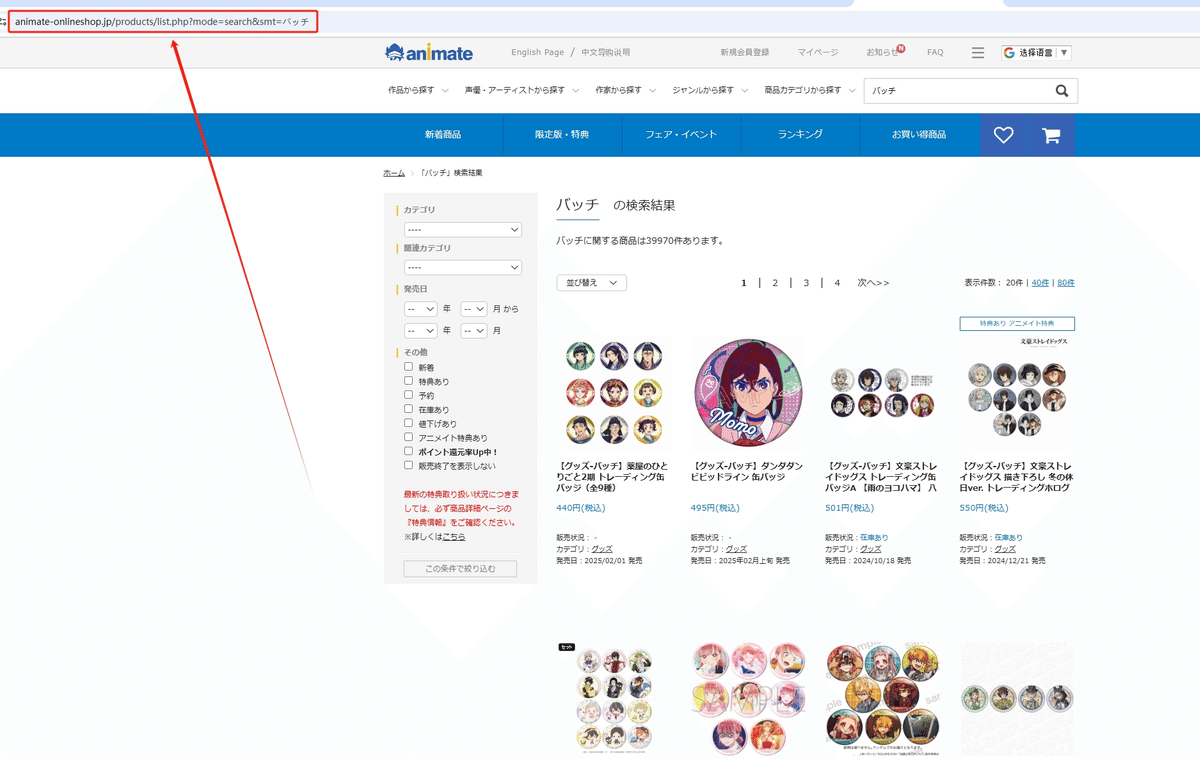Screen dimensions: 1200x759
Task: Open the ランキング tab
Action: coord(800,135)
